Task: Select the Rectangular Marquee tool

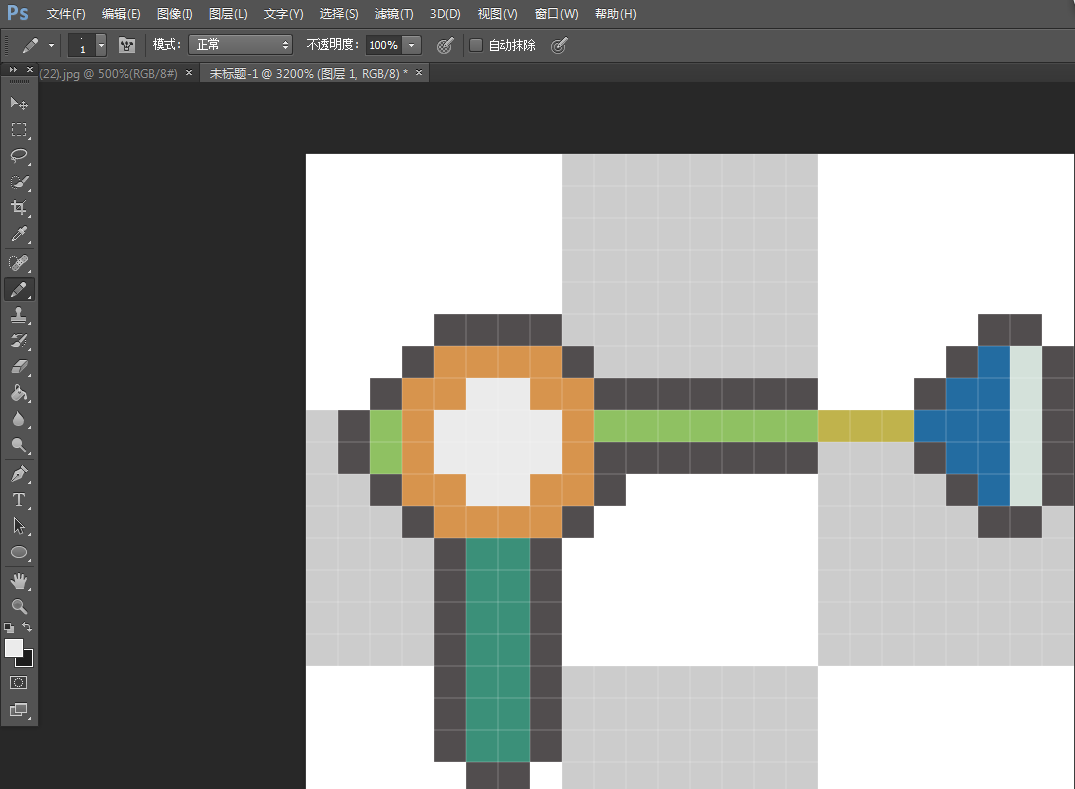Action: [19, 130]
